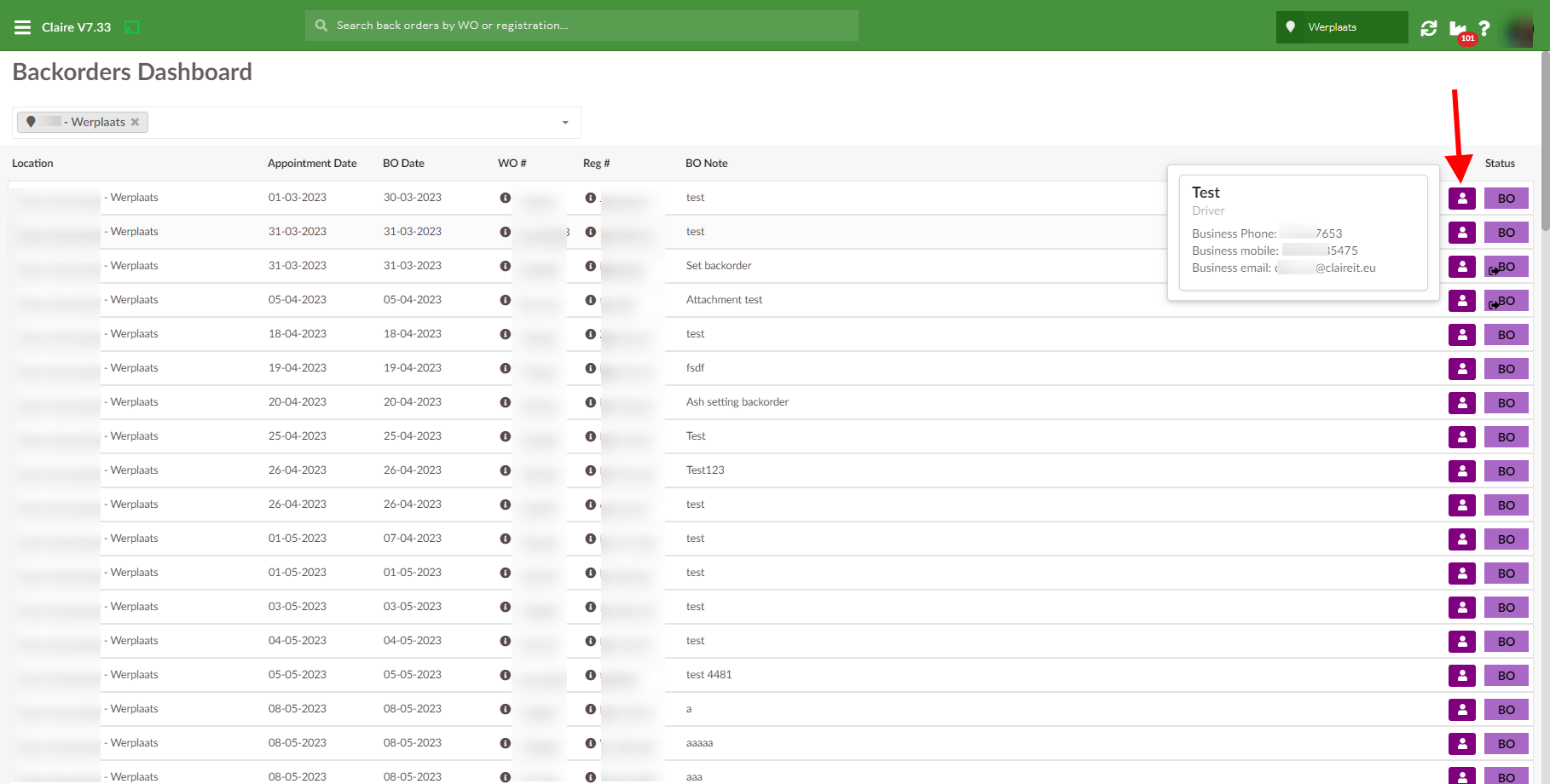Click Reg info icon in test 4481 row
This screenshot has width=1550, height=784.
point(591,675)
